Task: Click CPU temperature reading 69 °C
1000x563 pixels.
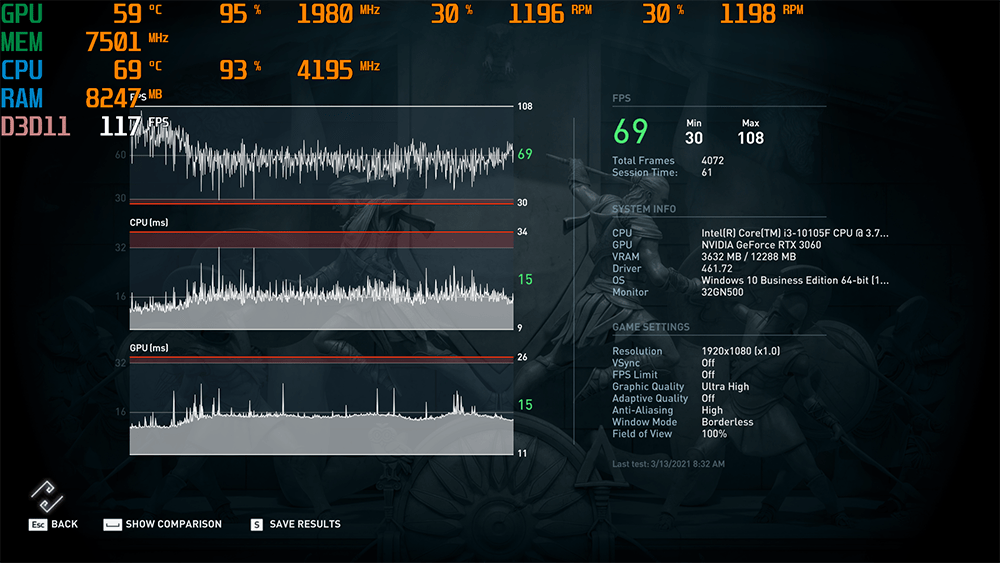Action: tap(137, 69)
